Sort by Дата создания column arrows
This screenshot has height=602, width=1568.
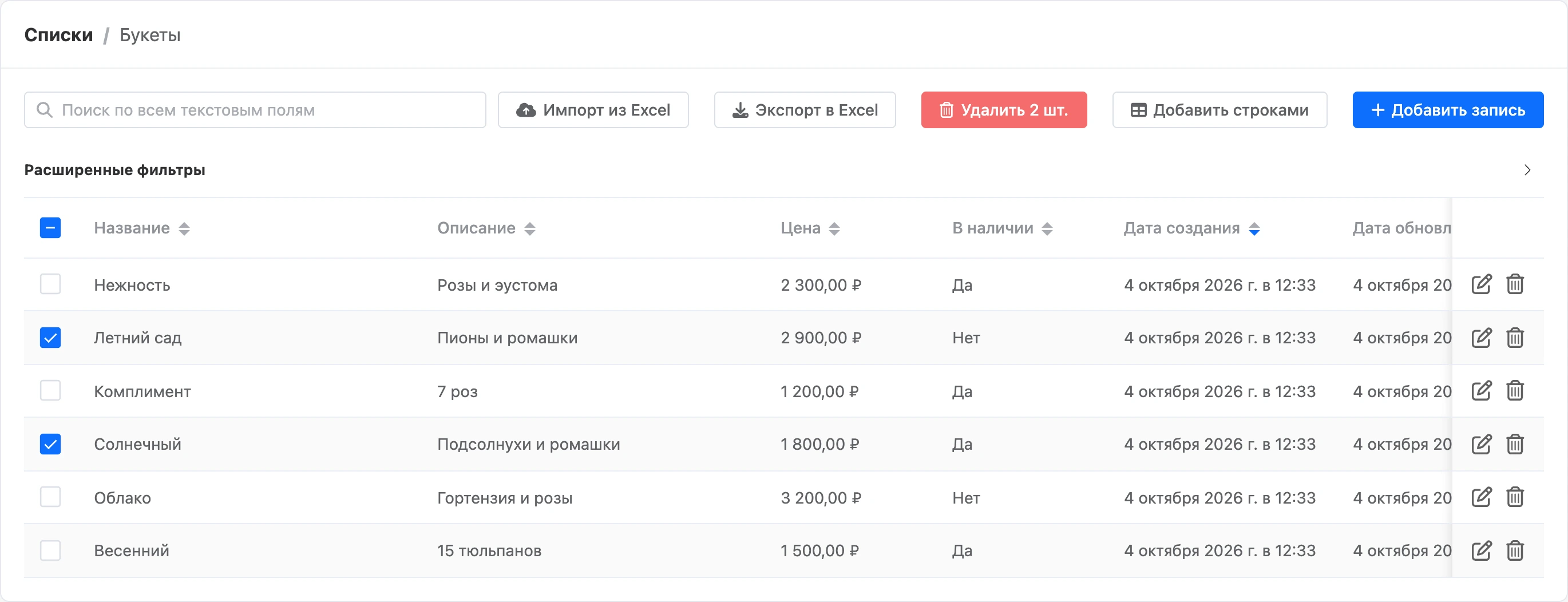(1254, 229)
